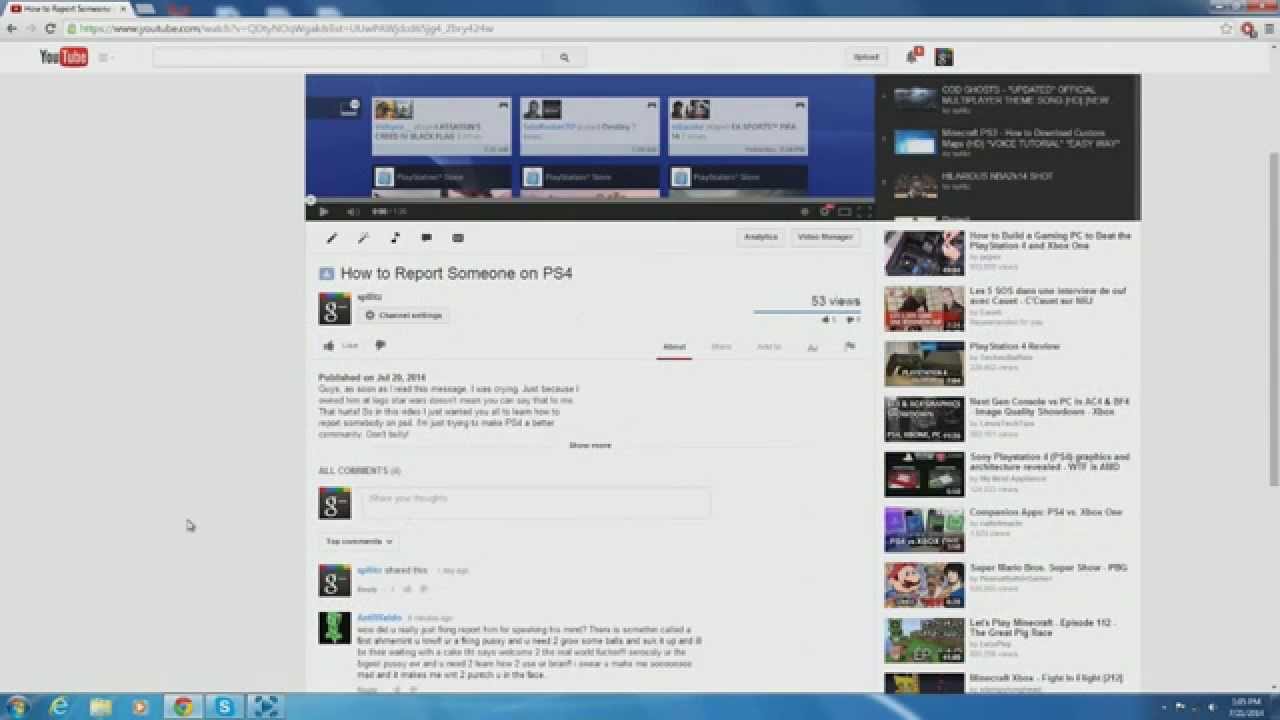Open Companion Apps PS4 vs Xbox One thumbnail
Viewport: 1280px width, 720px height.
tap(924, 530)
